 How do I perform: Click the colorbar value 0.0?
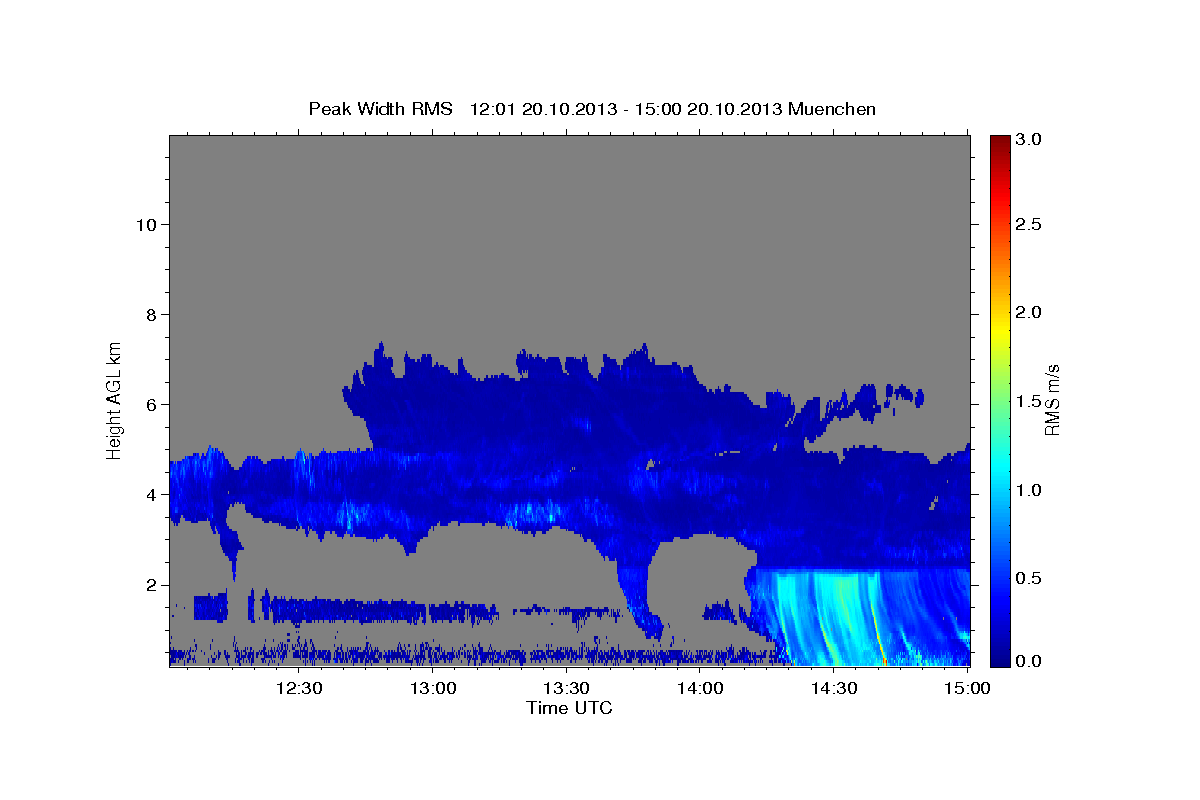pos(1030,661)
